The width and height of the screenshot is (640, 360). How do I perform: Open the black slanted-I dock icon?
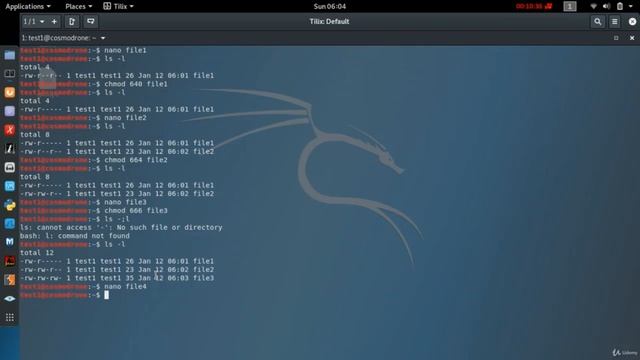[x=10, y=149]
